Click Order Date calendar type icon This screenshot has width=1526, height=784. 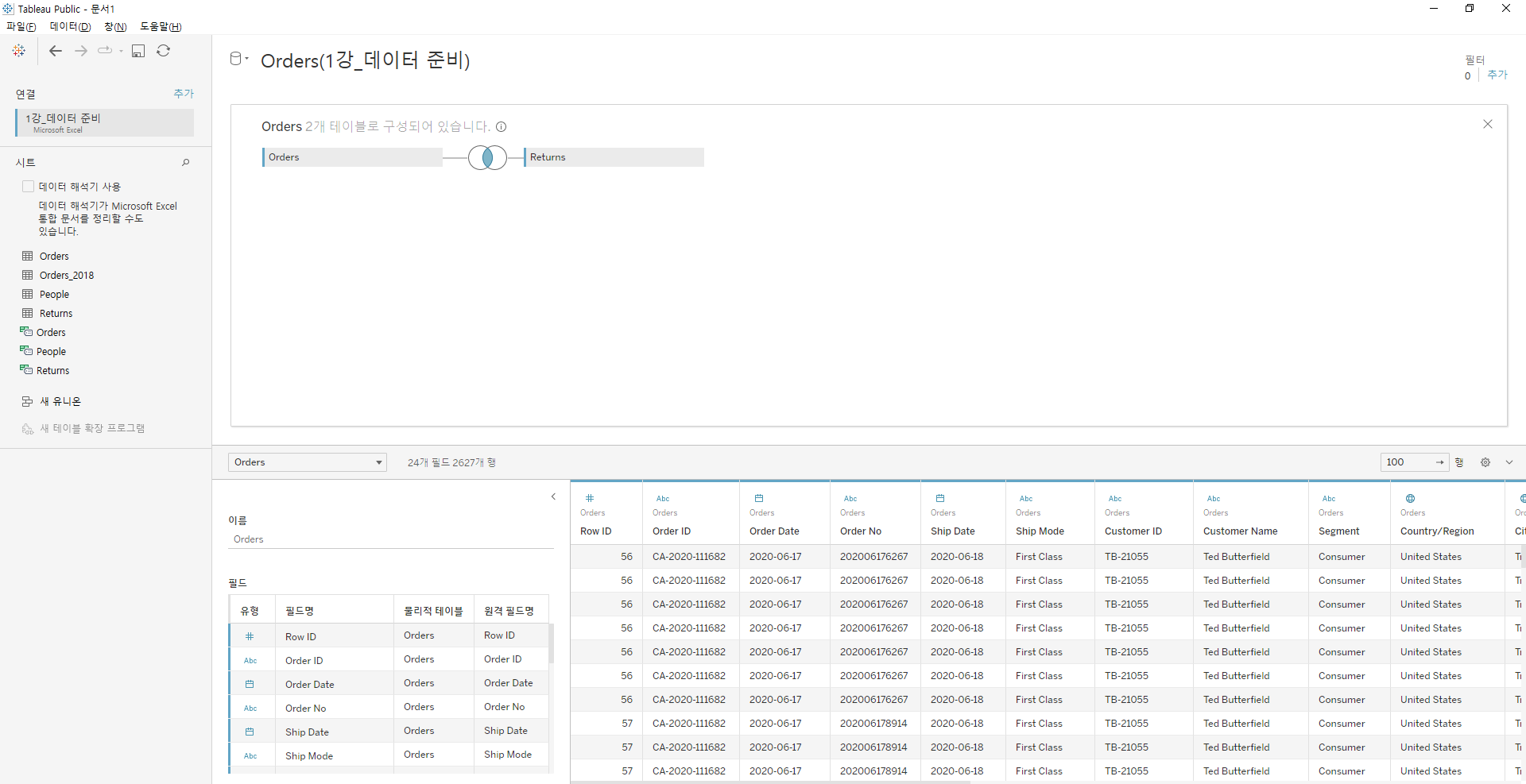pos(759,498)
